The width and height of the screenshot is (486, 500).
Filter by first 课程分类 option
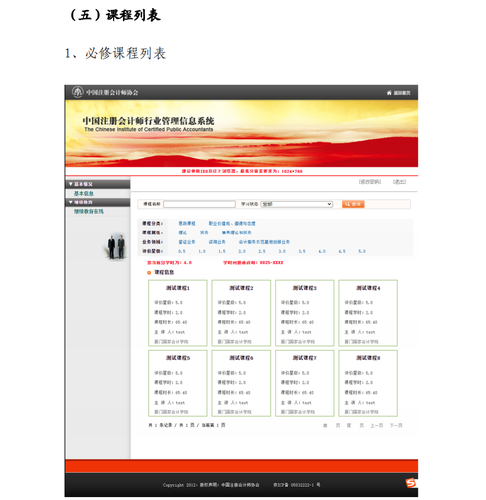[187, 223]
